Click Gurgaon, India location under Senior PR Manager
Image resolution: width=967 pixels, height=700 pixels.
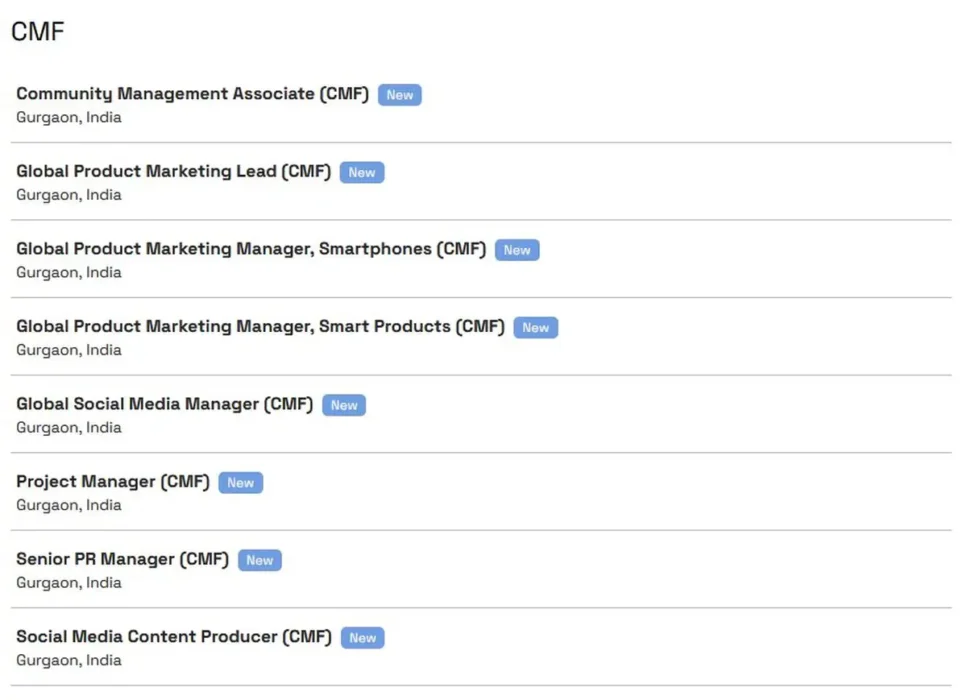[69, 582]
